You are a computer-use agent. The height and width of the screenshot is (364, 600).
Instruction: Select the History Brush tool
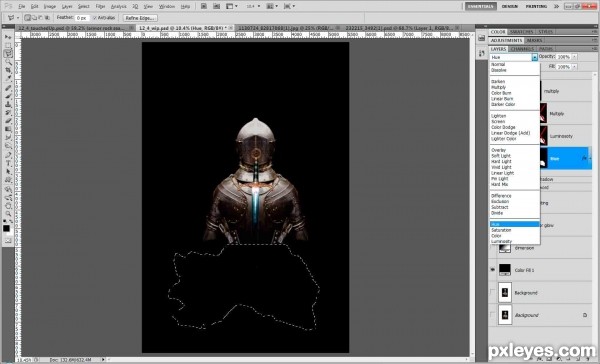click(8, 113)
